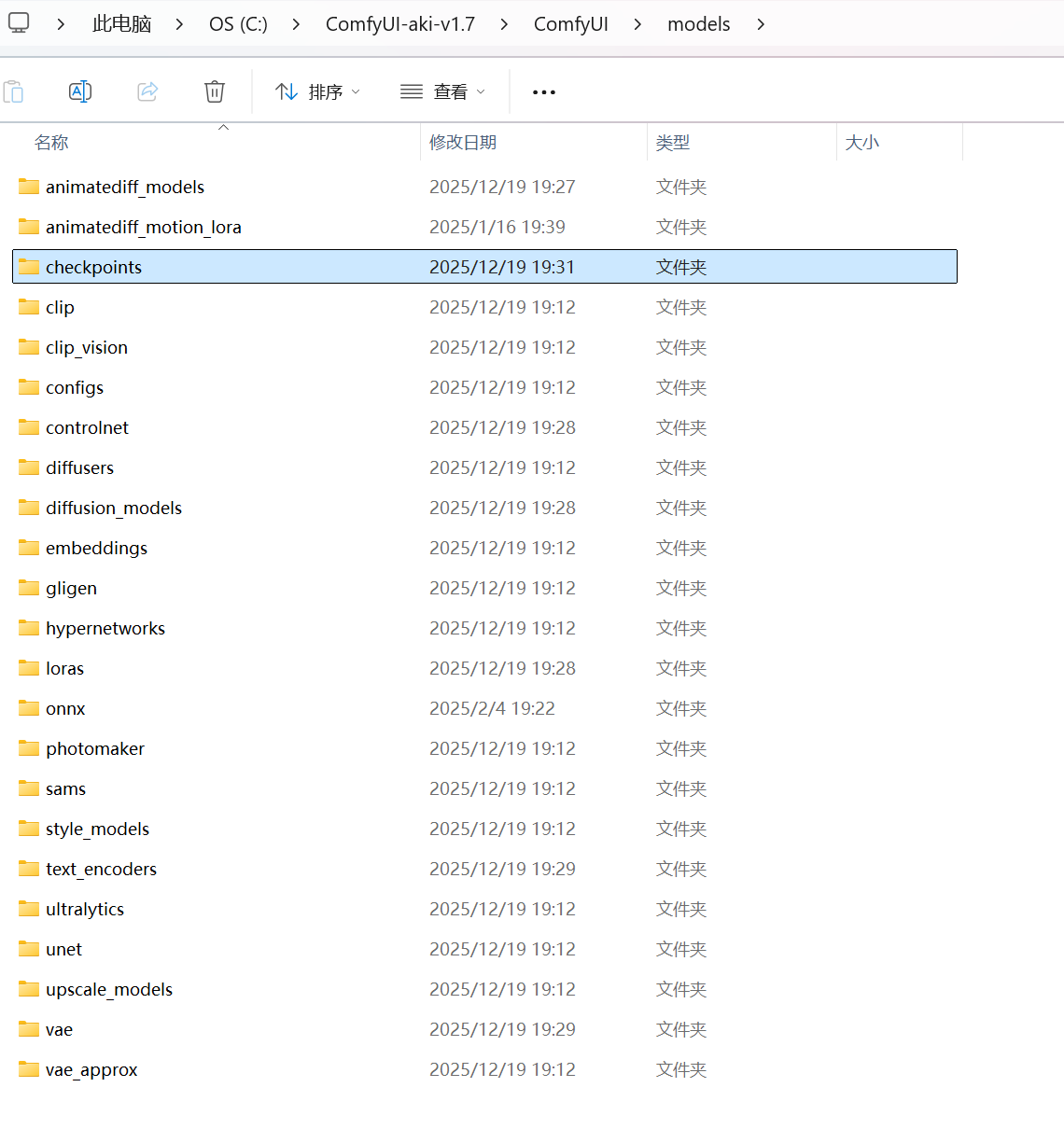Click ComfyUI breadcrumb segment
The image size is (1064, 1143).
click(x=571, y=24)
